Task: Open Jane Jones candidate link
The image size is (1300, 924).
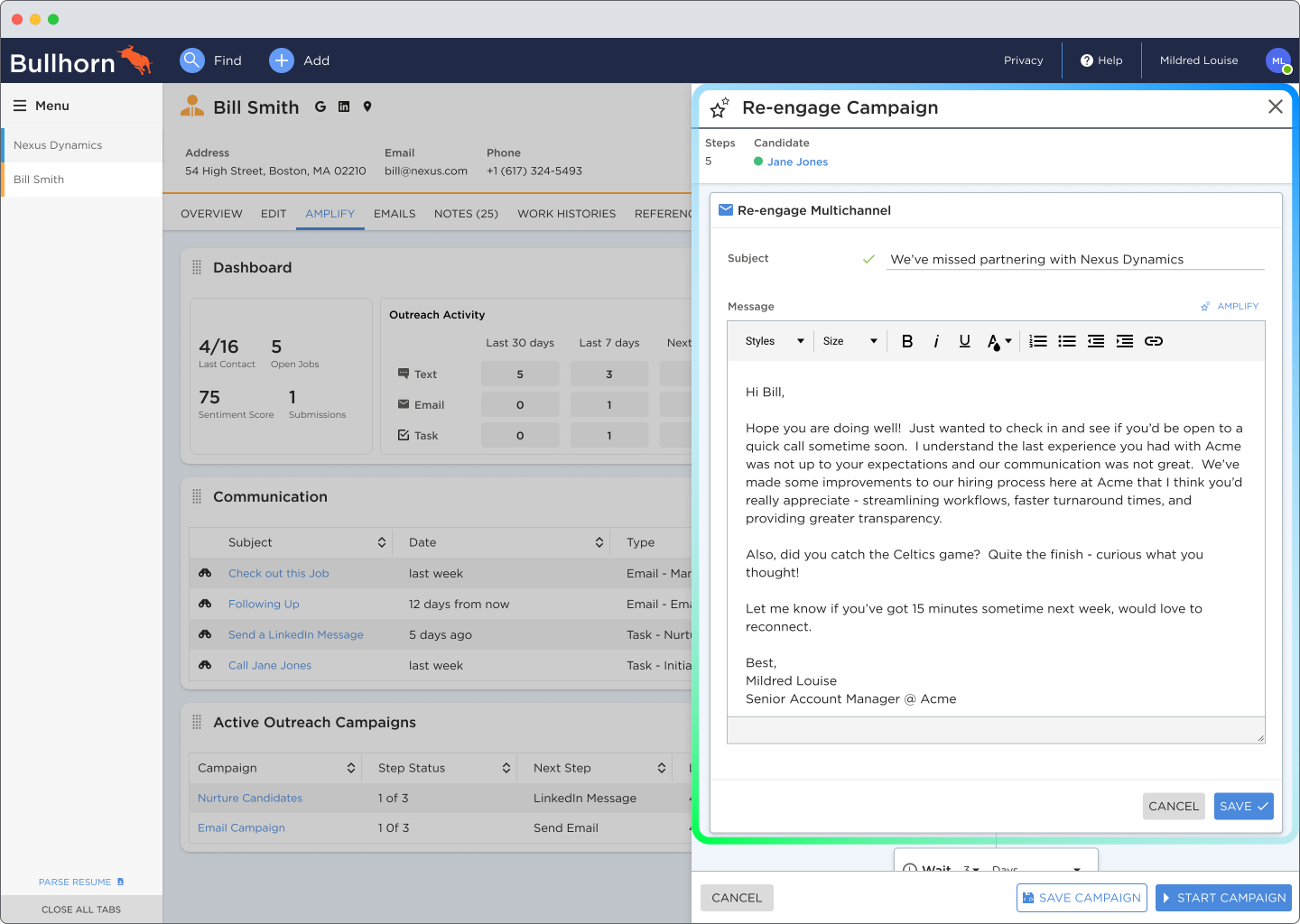Action: 797,162
